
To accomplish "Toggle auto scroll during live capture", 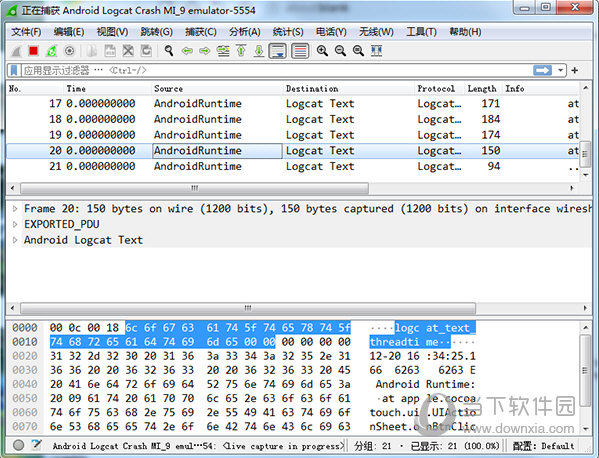I will click(278, 51).
